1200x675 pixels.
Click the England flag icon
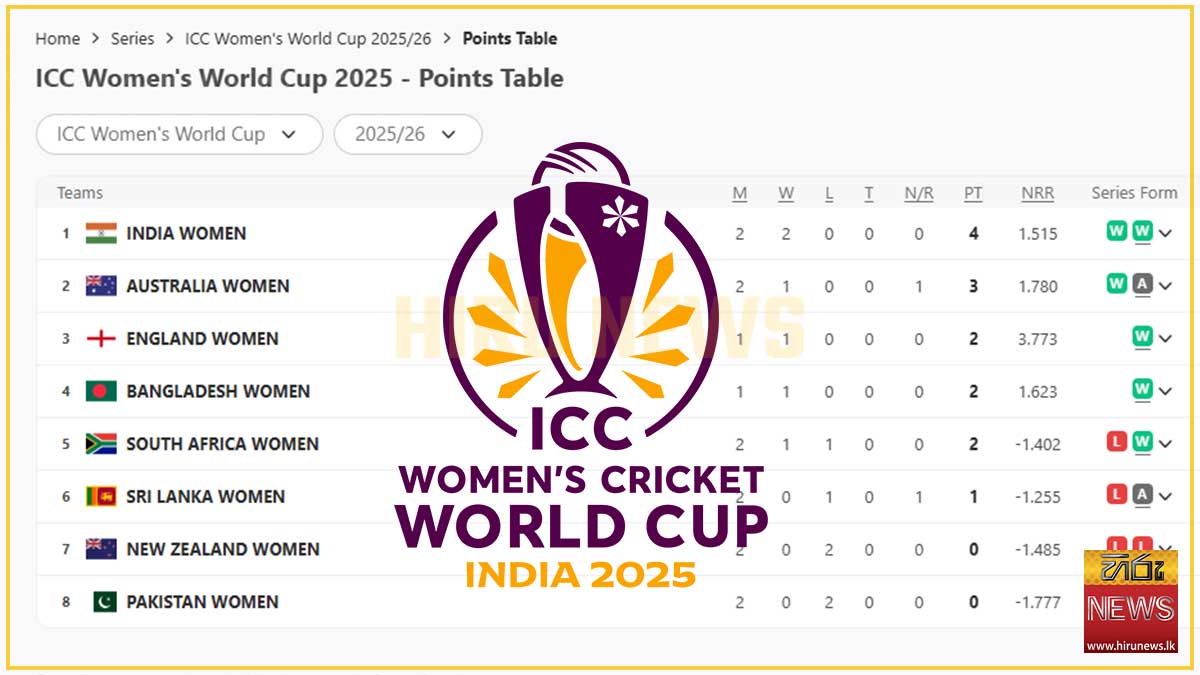[101, 339]
